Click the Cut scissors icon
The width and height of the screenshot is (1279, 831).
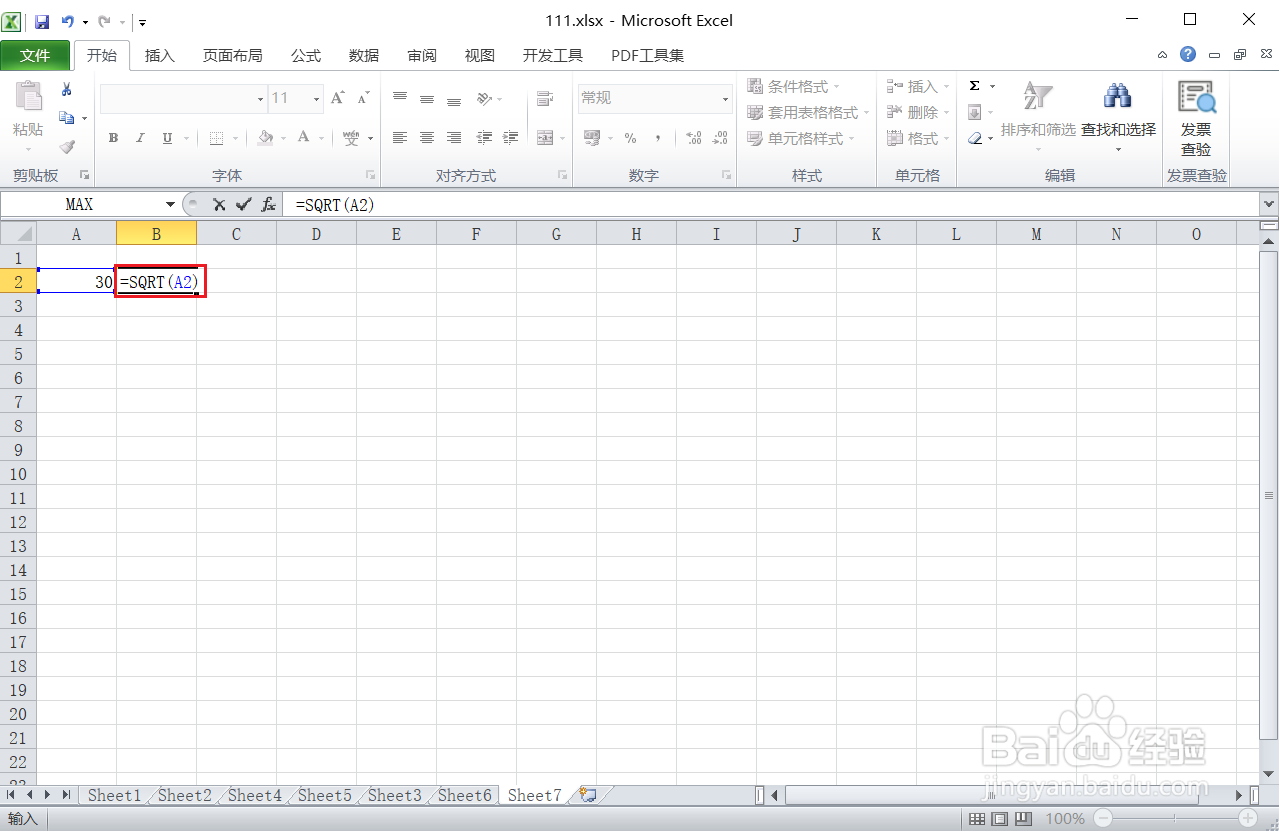tap(66, 90)
